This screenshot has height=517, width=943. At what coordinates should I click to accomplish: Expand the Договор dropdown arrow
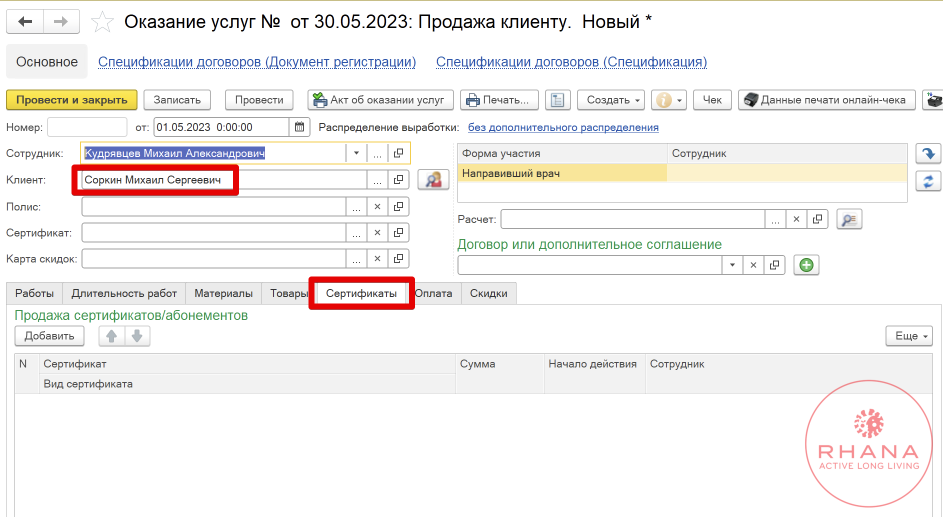(732, 265)
